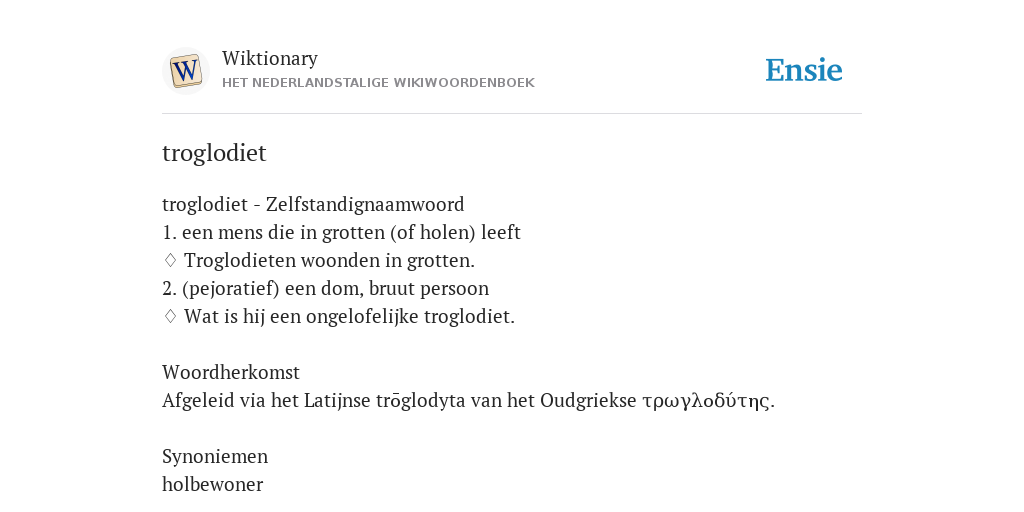This screenshot has width=1024, height=512.
Task: Click sentence 'Wat is hij een ongelofelijke troglodiet.'
Action: point(349,317)
